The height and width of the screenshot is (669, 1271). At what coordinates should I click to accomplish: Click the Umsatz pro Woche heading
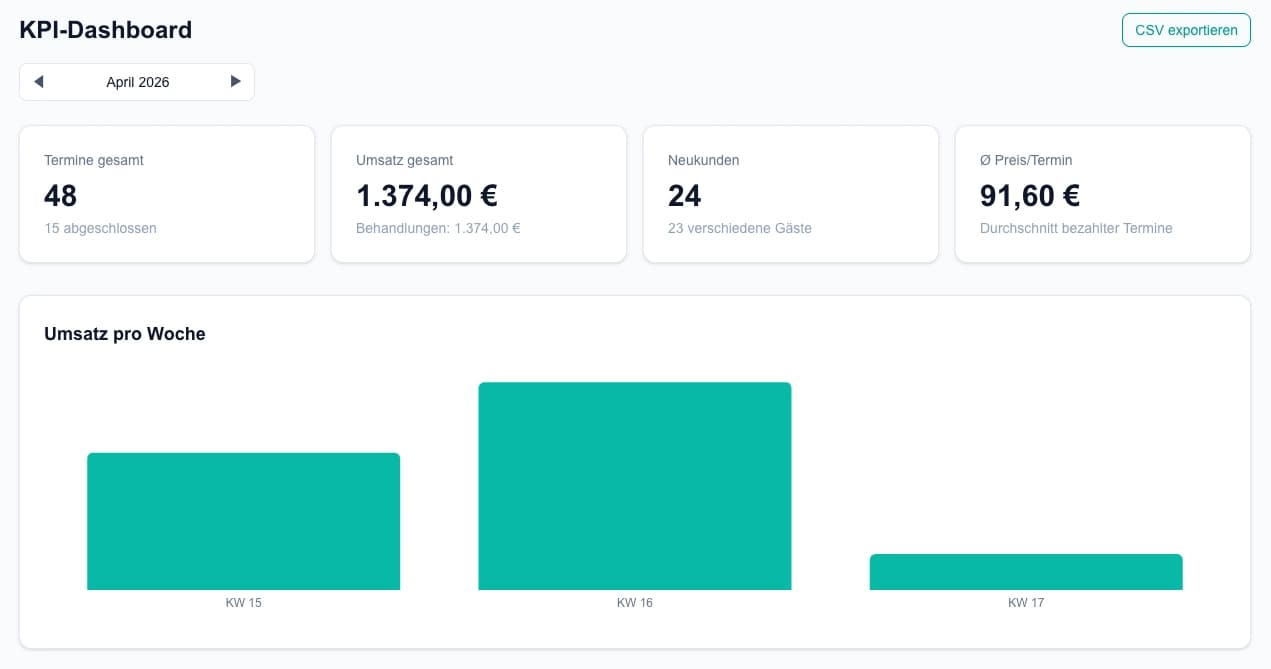click(x=124, y=334)
